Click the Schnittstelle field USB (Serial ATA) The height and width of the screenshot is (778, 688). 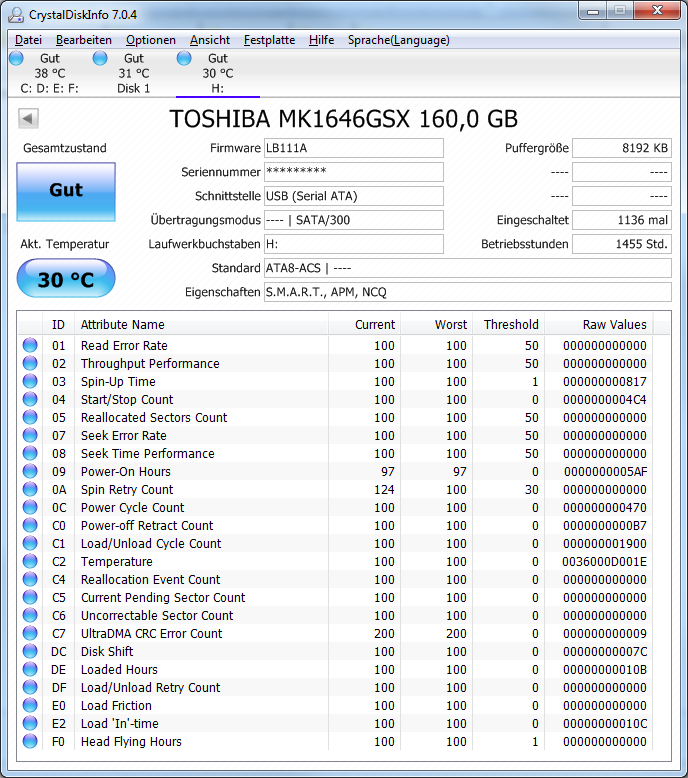(354, 196)
